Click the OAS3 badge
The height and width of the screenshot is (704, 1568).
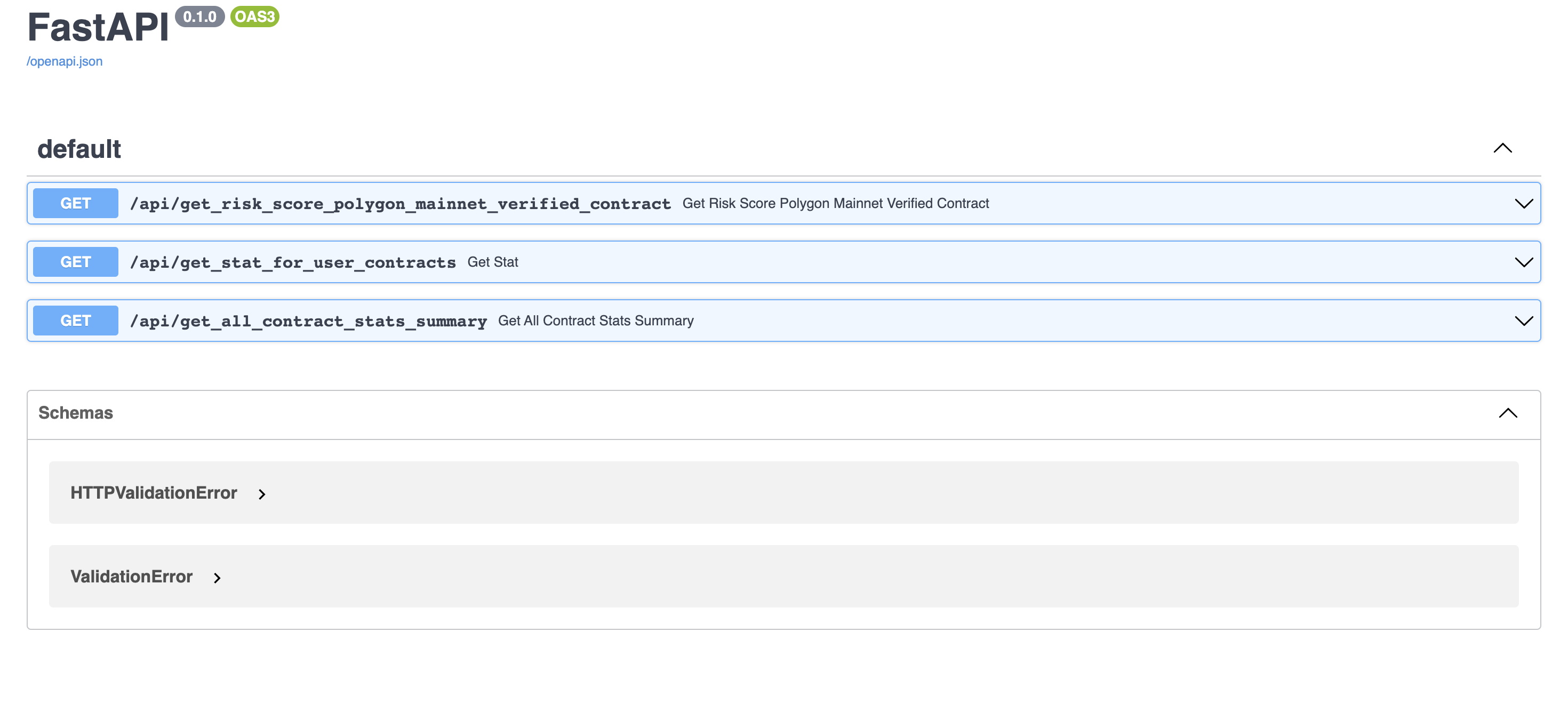click(x=255, y=17)
